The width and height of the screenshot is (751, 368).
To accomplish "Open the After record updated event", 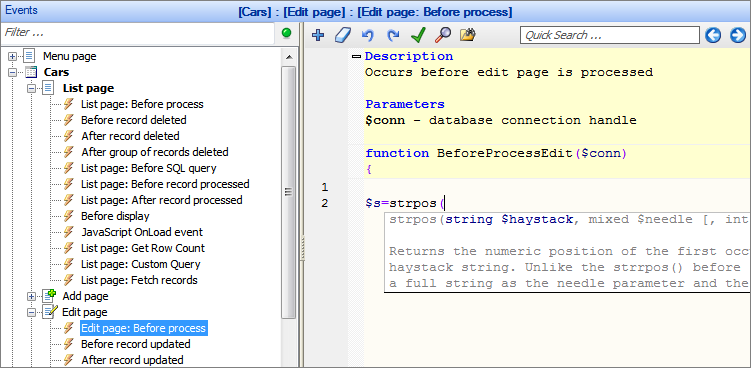I will pyautogui.click(x=132, y=360).
